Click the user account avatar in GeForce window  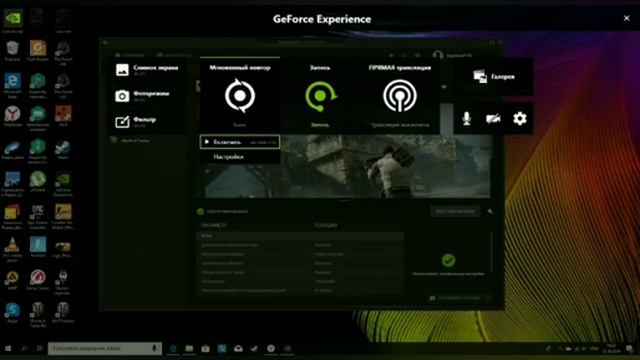click(438, 55)
